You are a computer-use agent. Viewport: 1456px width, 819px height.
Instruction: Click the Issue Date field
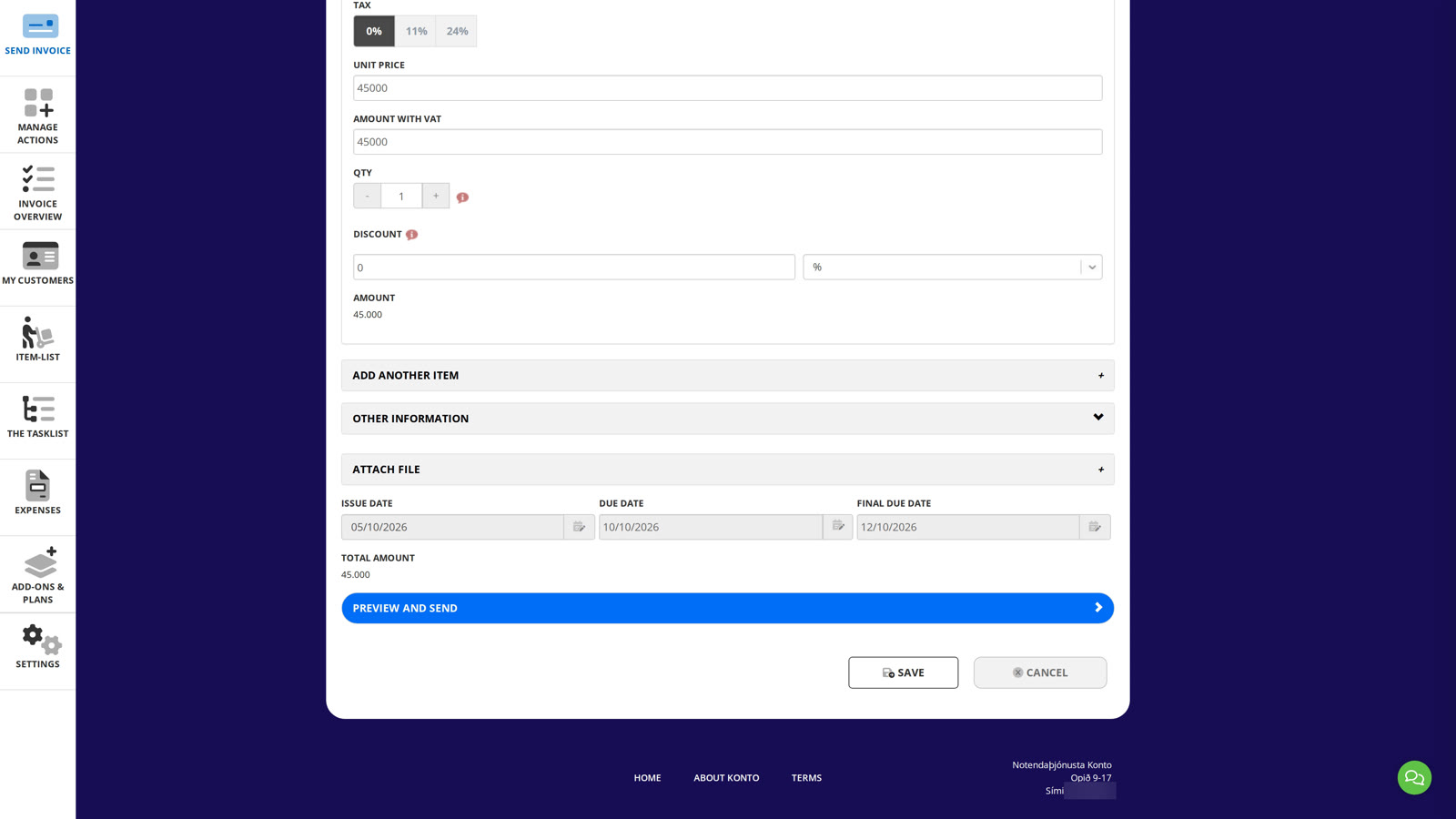click(x=452, y=527)
